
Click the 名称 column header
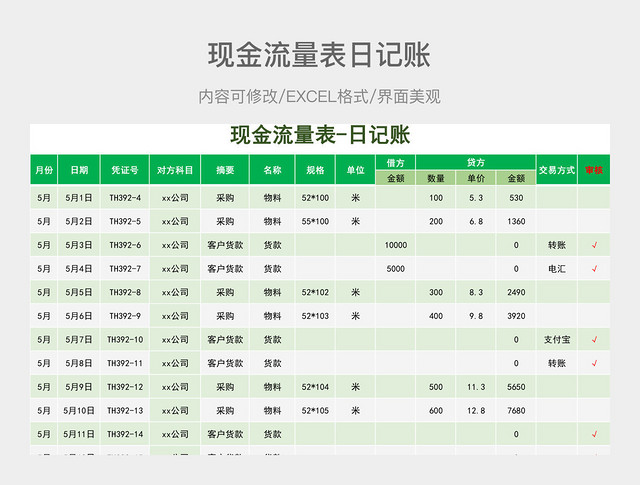point(272,169)
